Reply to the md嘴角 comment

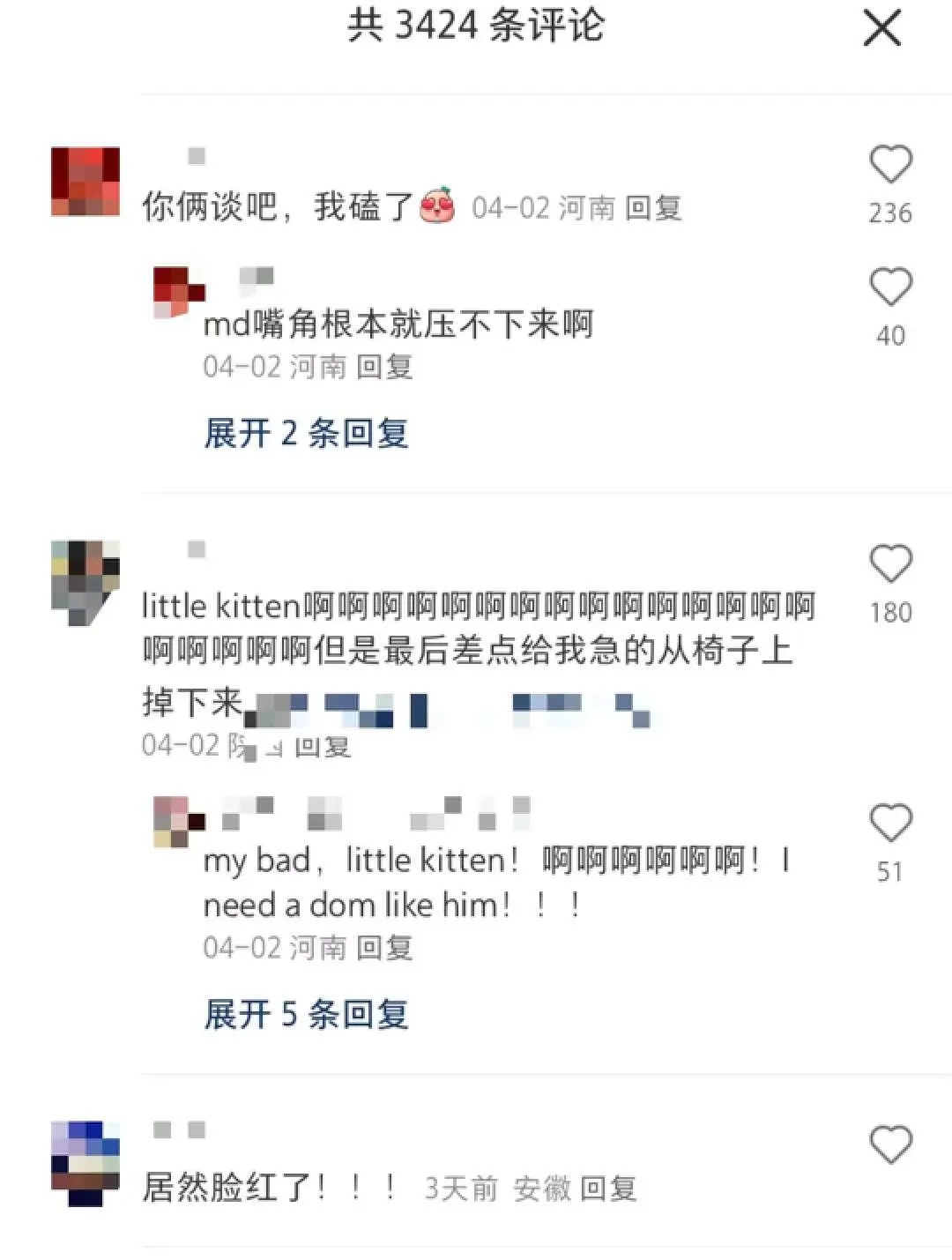click(384, 366)
